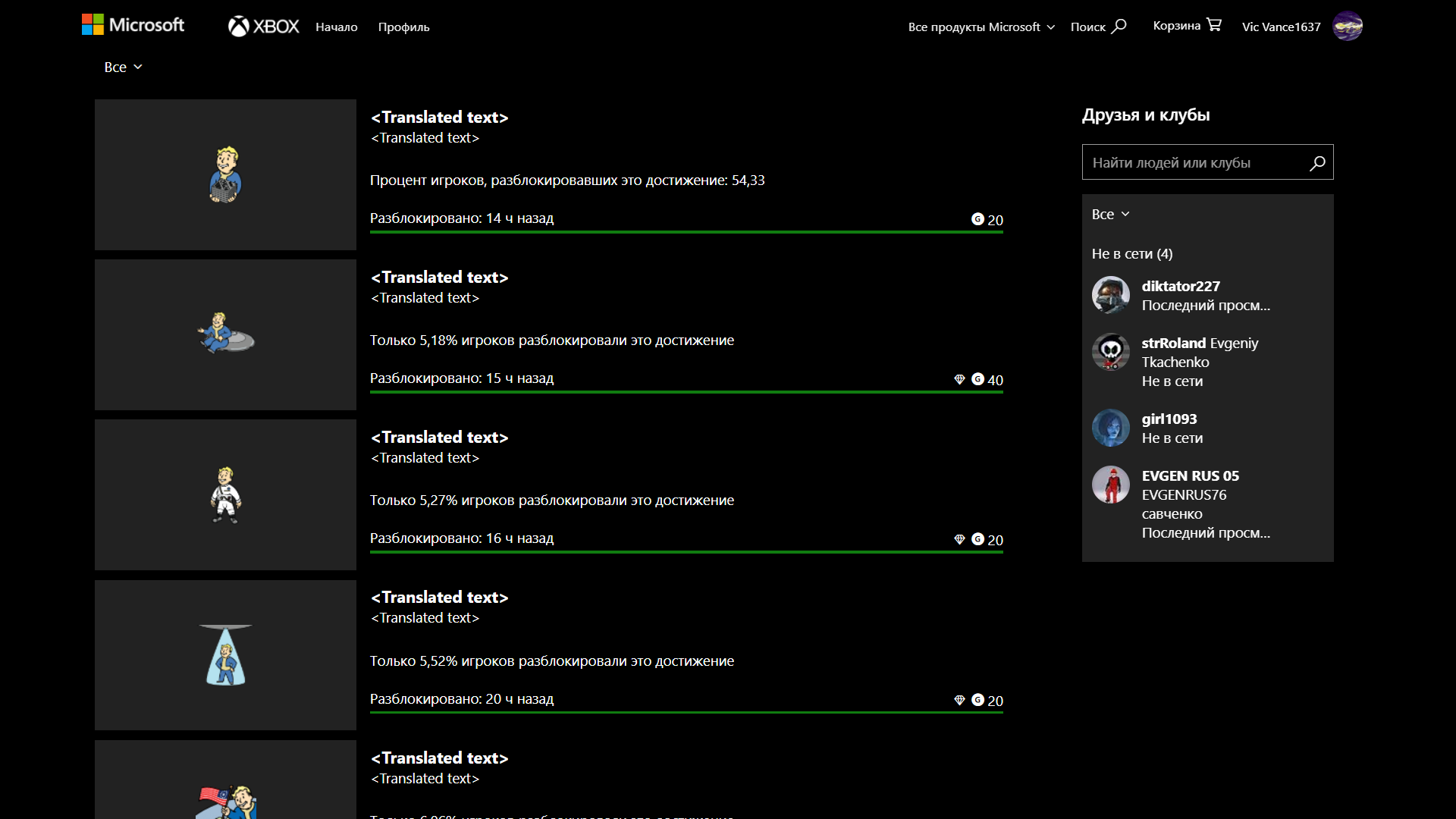The image size is (1456, 819).
Task: Open the 'Профиль' menu item
Action: pos(403,27)
